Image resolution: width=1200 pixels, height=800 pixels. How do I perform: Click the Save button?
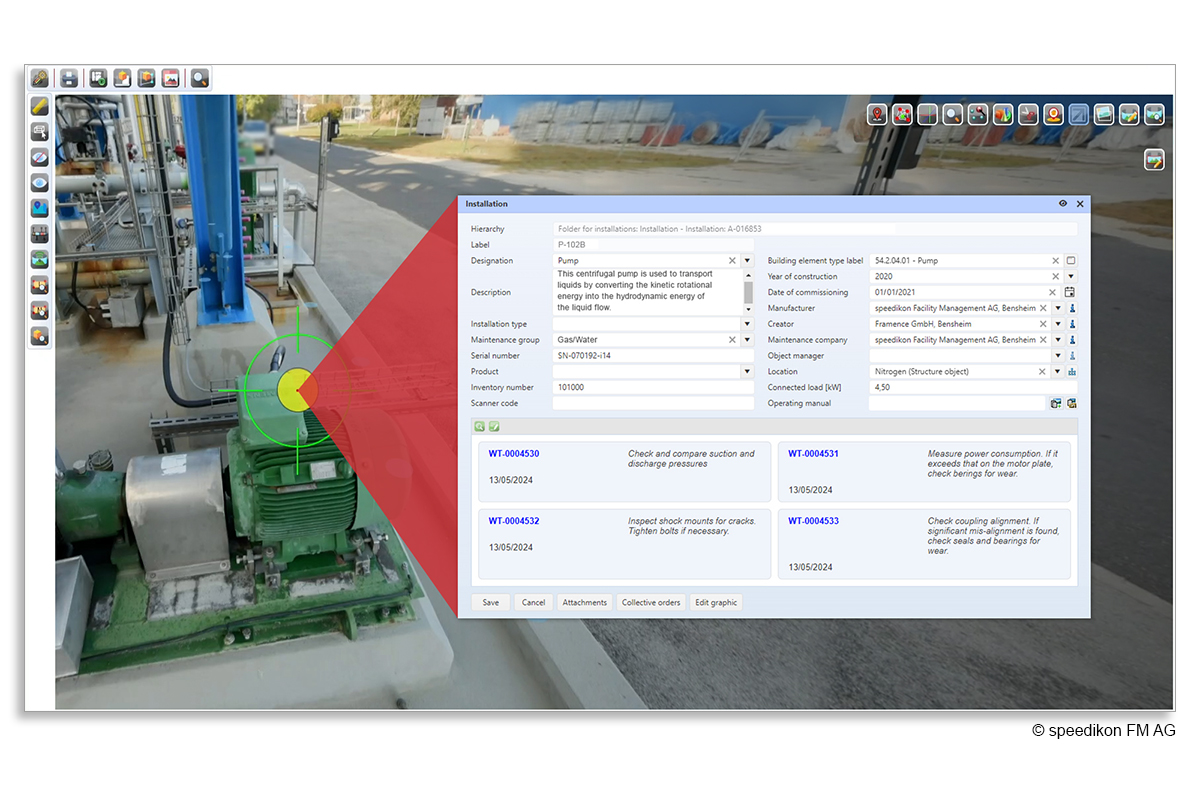tap(491, 603)
